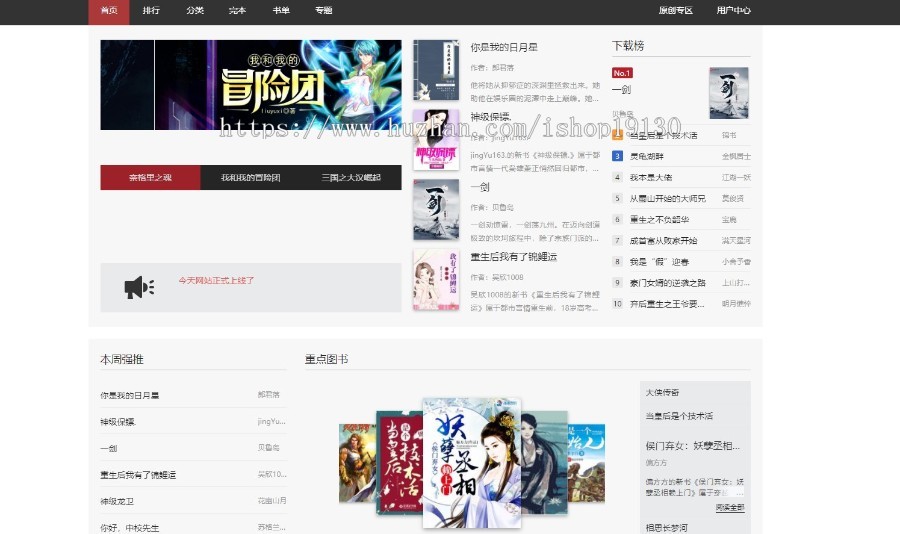This screenshot has width=900, height=534.
Task: Open 重生后我有了锦鲤运 in 本周强推
Action: (138, 475)
